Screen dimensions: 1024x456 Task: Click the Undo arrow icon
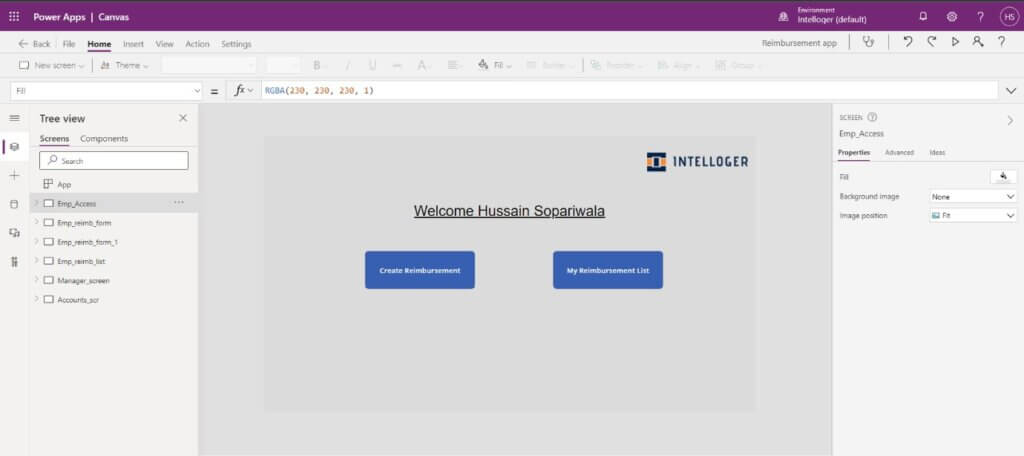point(907,43)
